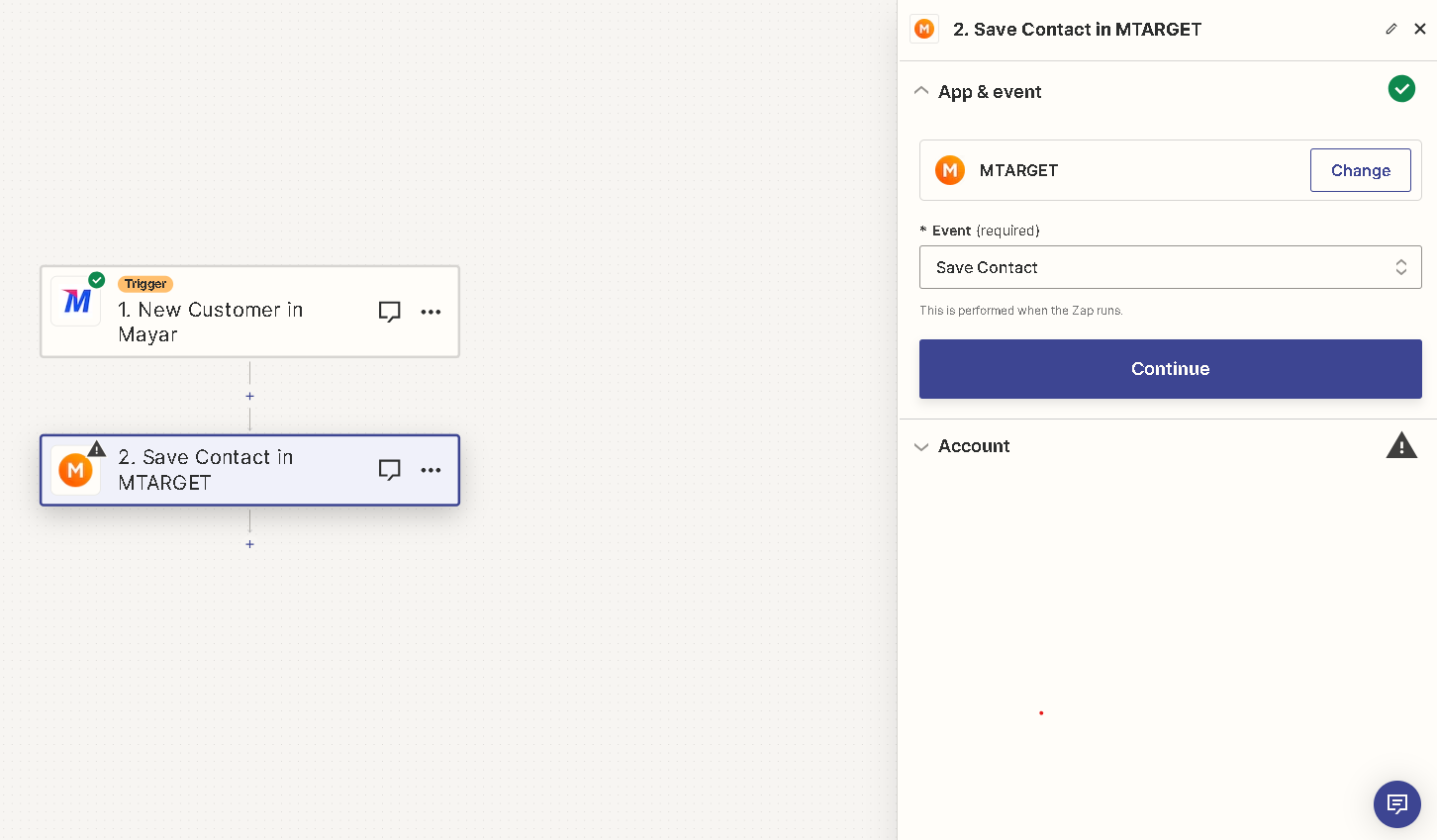Open the Event dropdown showing Save Contact
1437x840 pixels.
click(x=1171, y=267)
